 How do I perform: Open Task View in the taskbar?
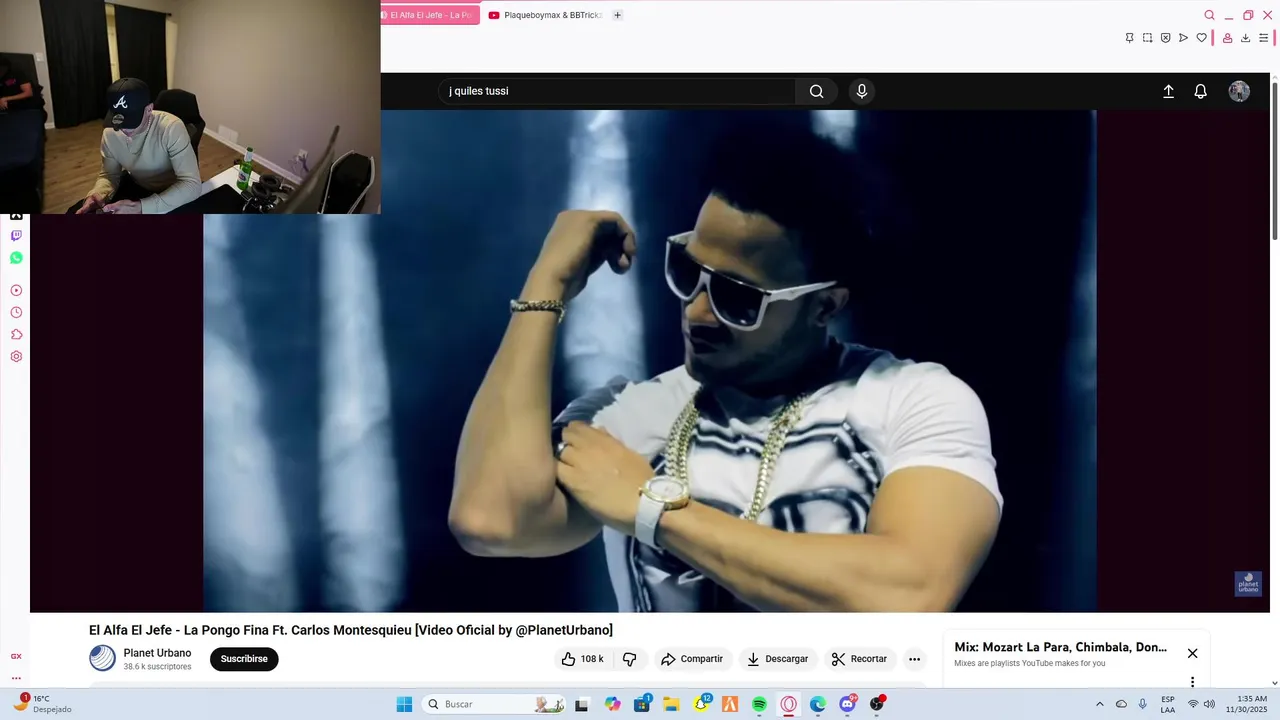582,704
